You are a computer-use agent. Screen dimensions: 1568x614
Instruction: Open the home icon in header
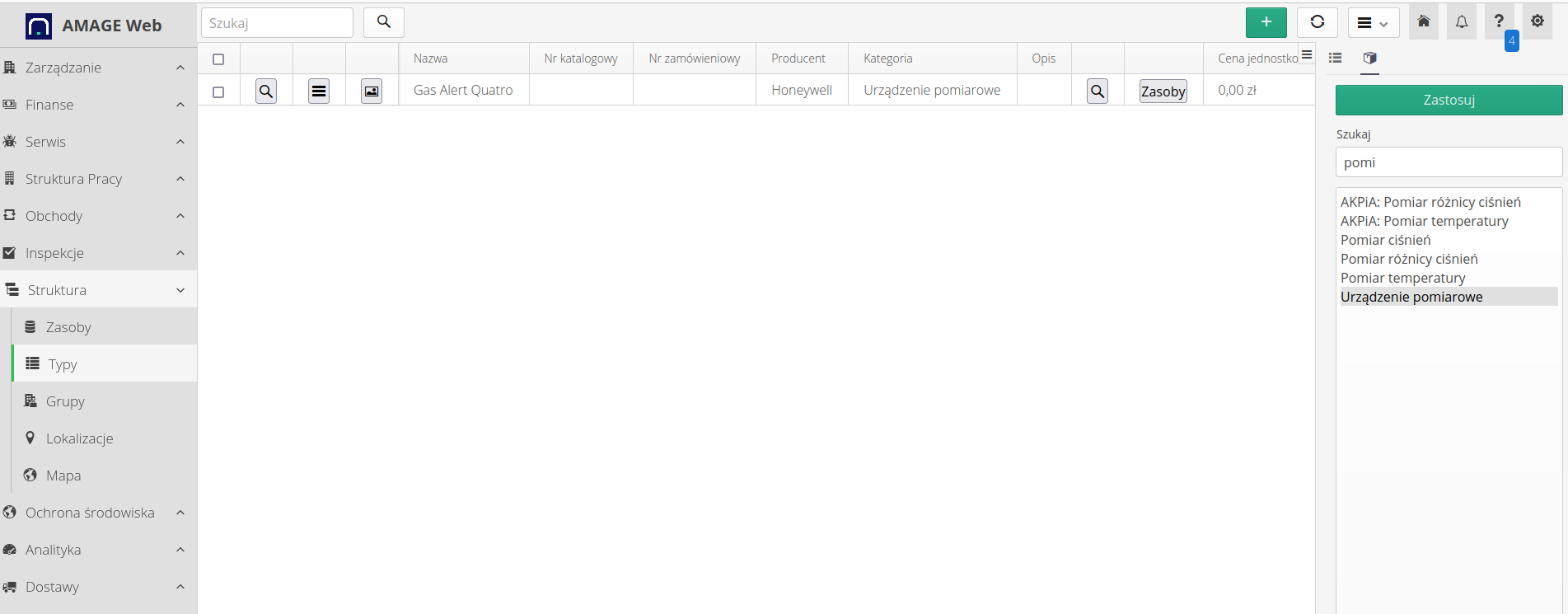point(1423,22)
